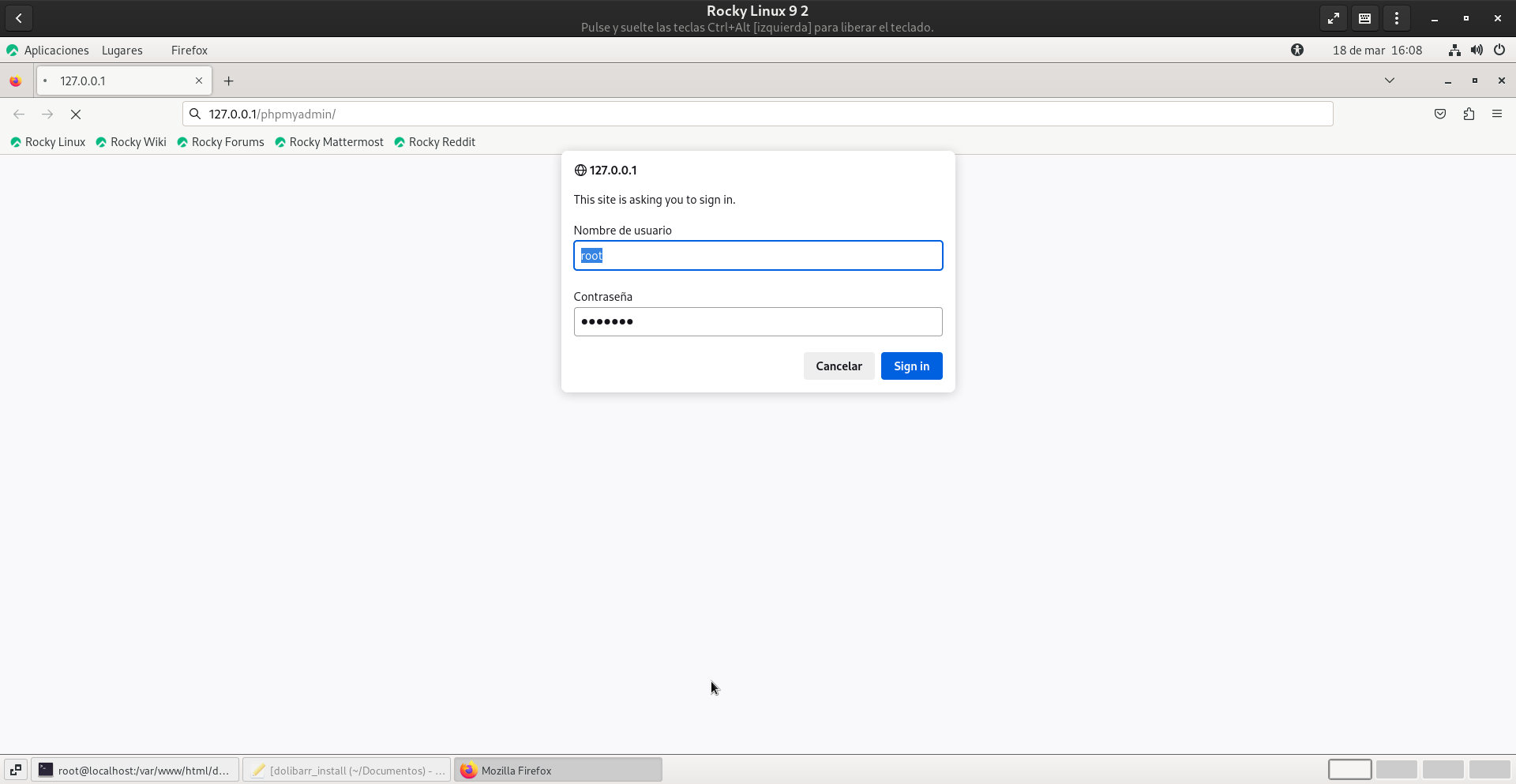The image size is (1516, 784).
Task: Open the Lugares menu
Action: click(x=122, y=51)
